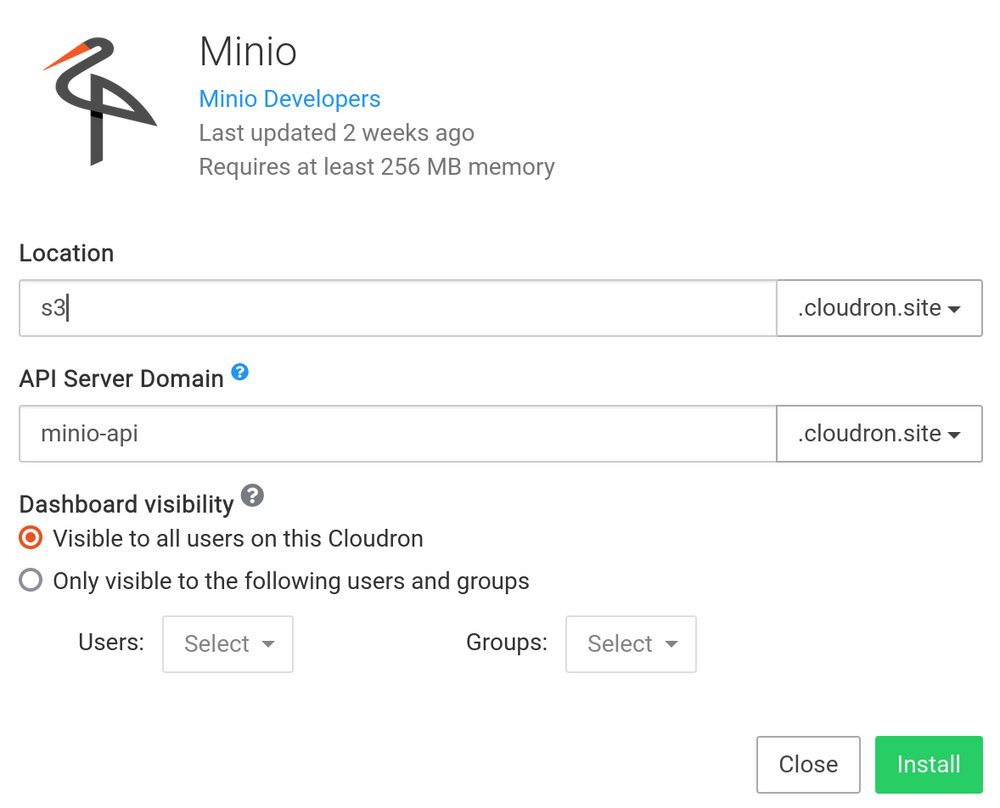Open the Minio Developers link
This screenshot has width=1000, height=808.
[289, 98]
